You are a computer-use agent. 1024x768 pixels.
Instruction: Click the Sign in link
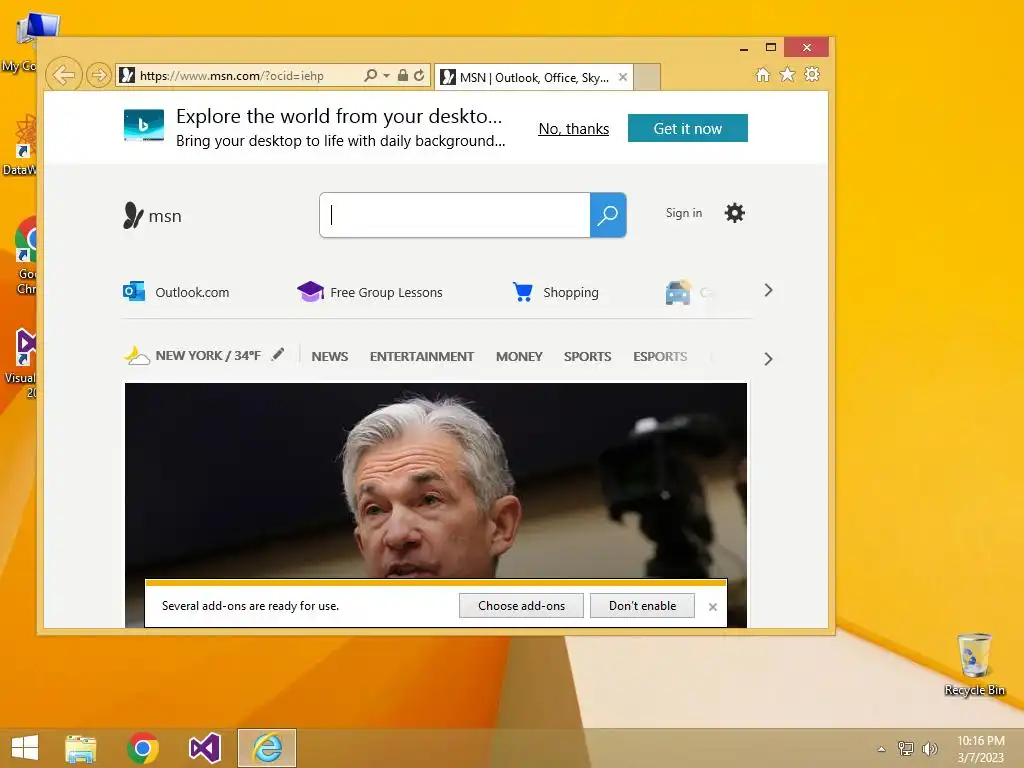684,213
